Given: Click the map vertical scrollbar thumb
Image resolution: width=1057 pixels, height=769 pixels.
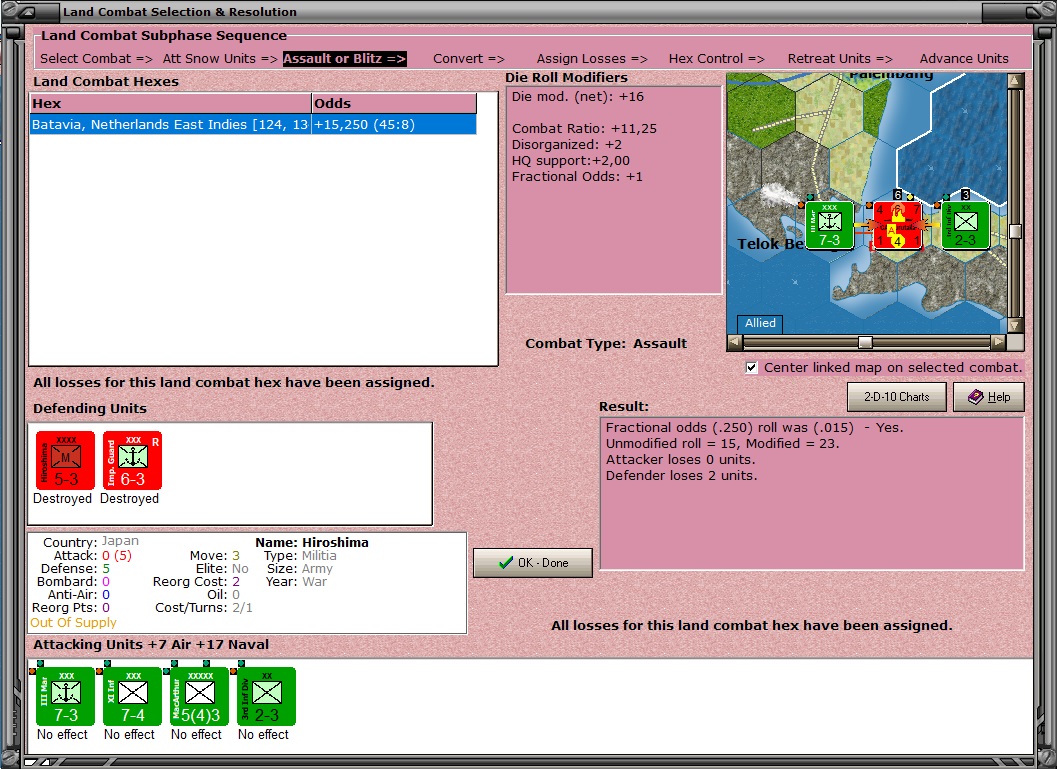Looking at the screenshot, I should (x=1015, y=231).
